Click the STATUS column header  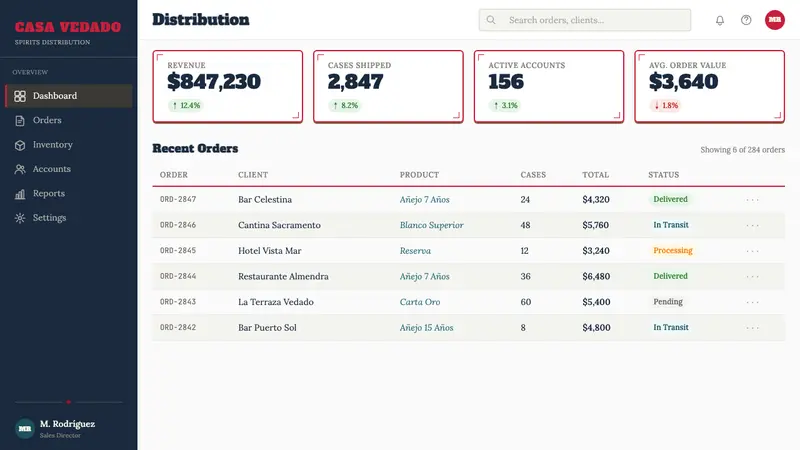point(664,174)
